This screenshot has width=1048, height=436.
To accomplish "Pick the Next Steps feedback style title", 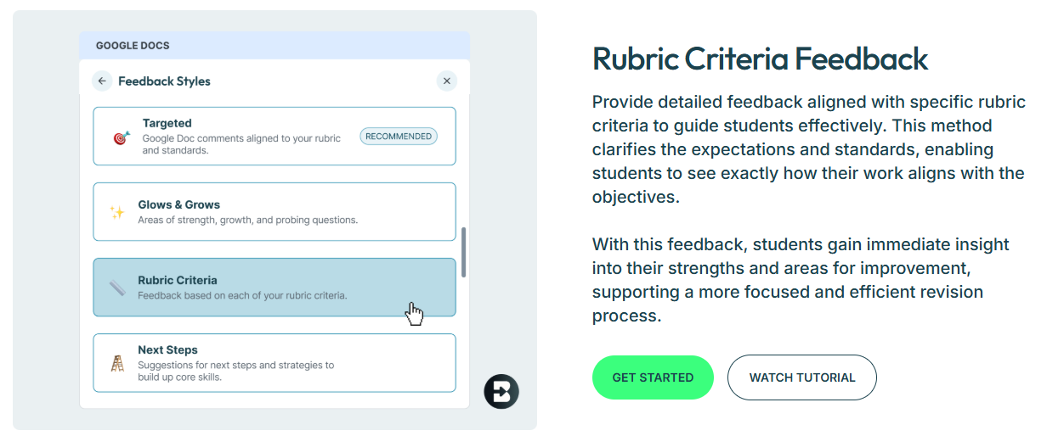I will (x=168, y=350).
